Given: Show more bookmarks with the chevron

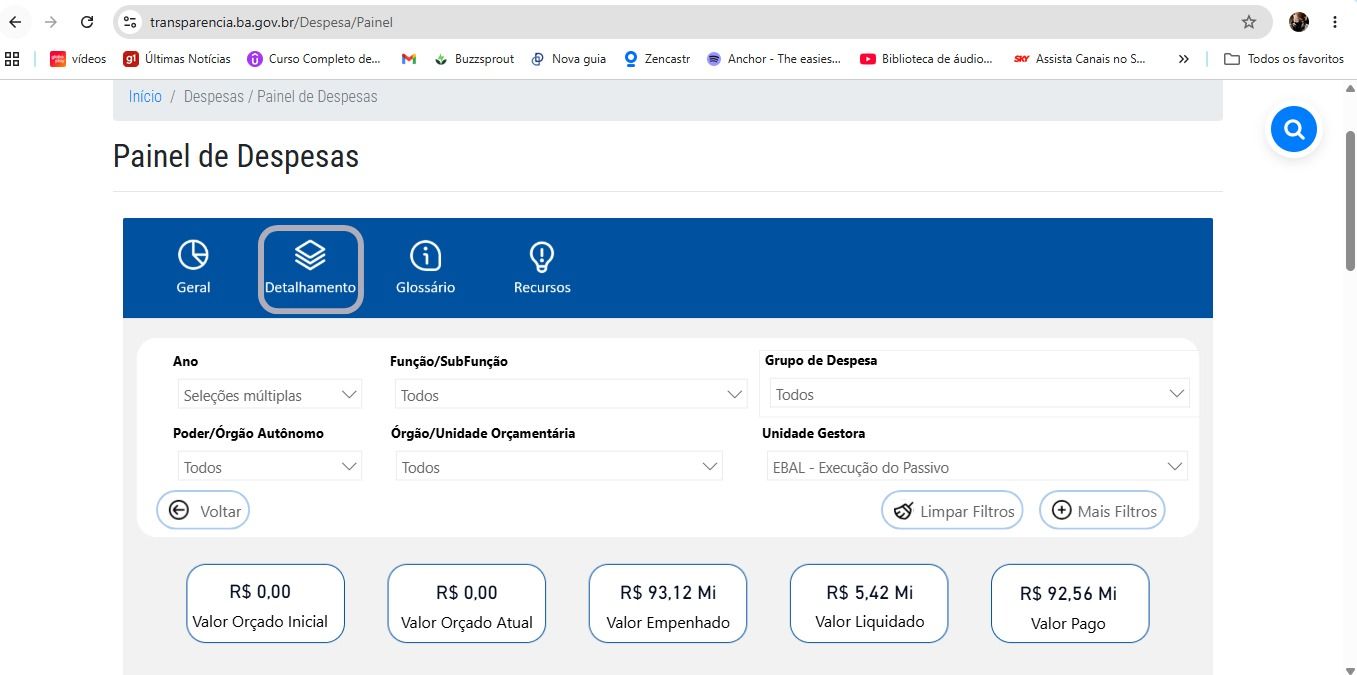Looking at the screenshot, I should (x=1183, y=59).
